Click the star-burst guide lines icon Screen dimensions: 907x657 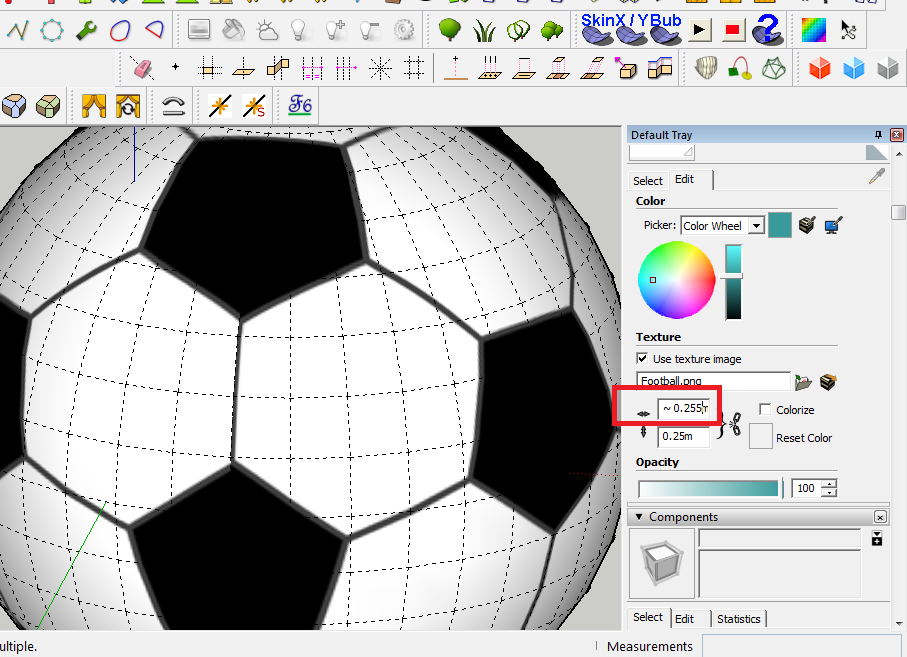(x=380, y=69)
